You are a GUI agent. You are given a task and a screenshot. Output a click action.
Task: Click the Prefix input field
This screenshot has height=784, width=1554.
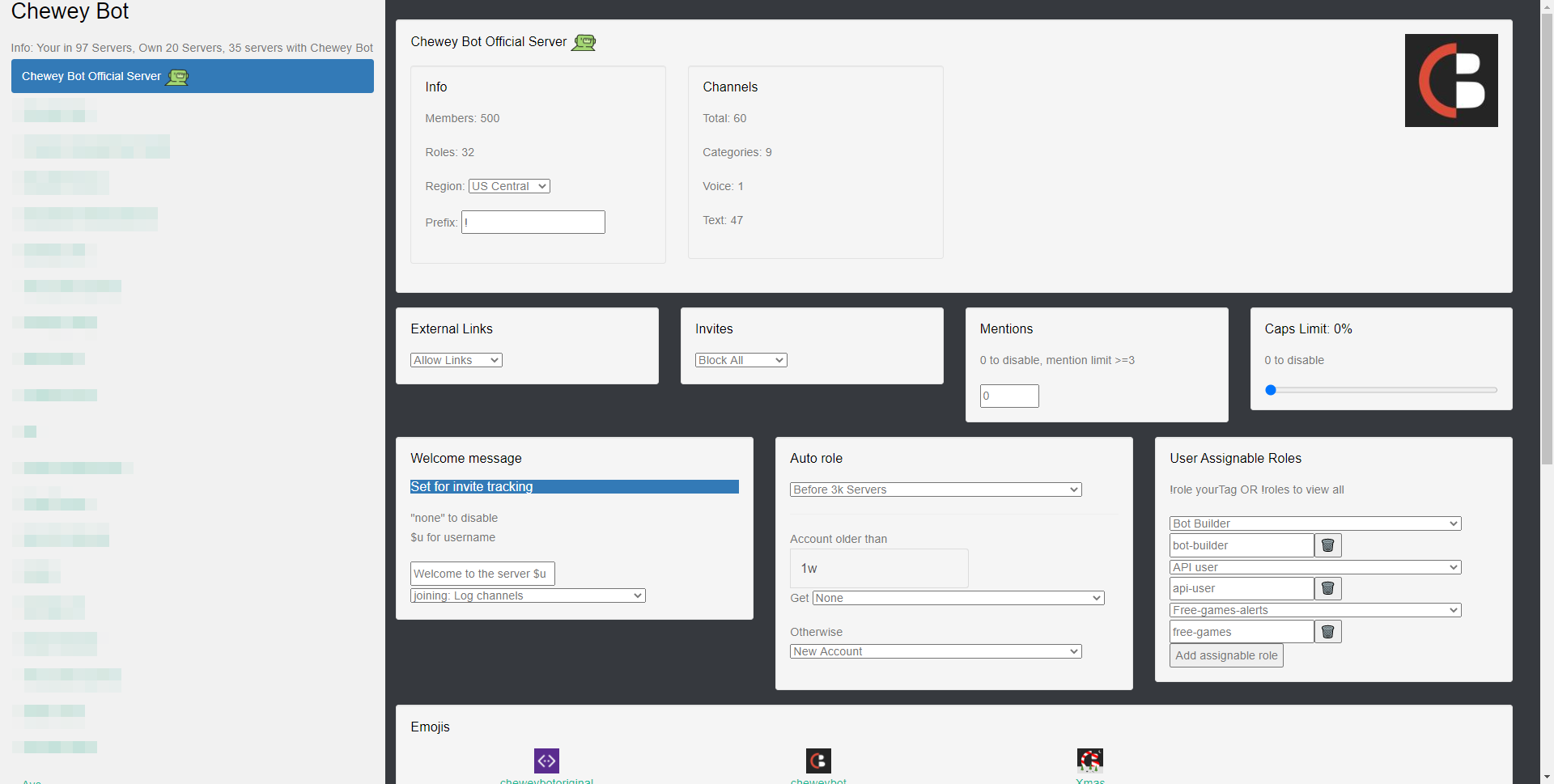(x=533, y=222)
